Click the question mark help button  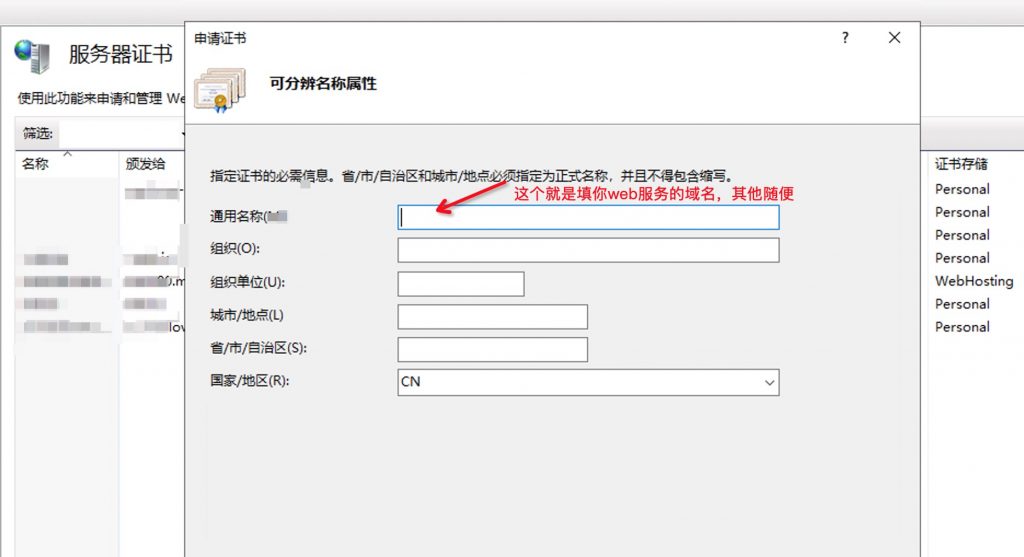(x=845, y=38)
